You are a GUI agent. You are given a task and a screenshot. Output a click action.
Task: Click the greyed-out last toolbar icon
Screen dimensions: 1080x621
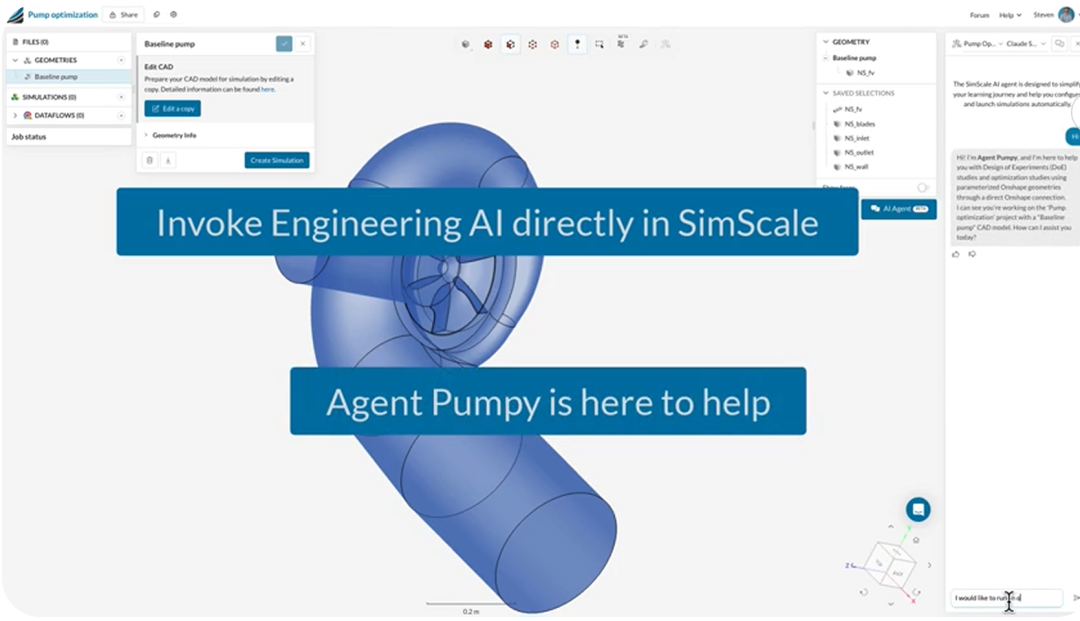pos(665,45)
